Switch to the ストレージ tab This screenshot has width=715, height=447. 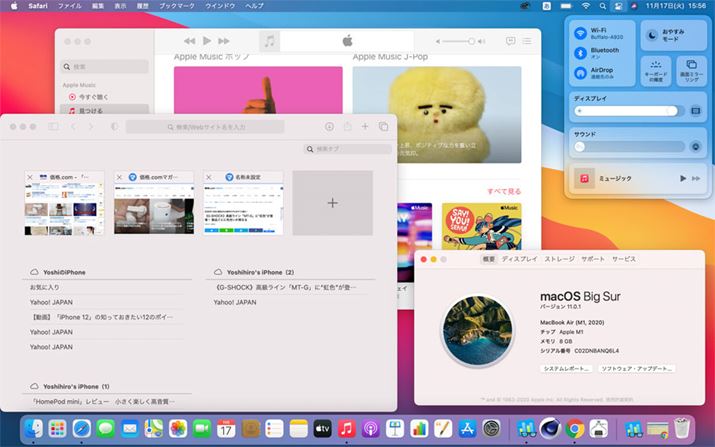coord(559,259)
